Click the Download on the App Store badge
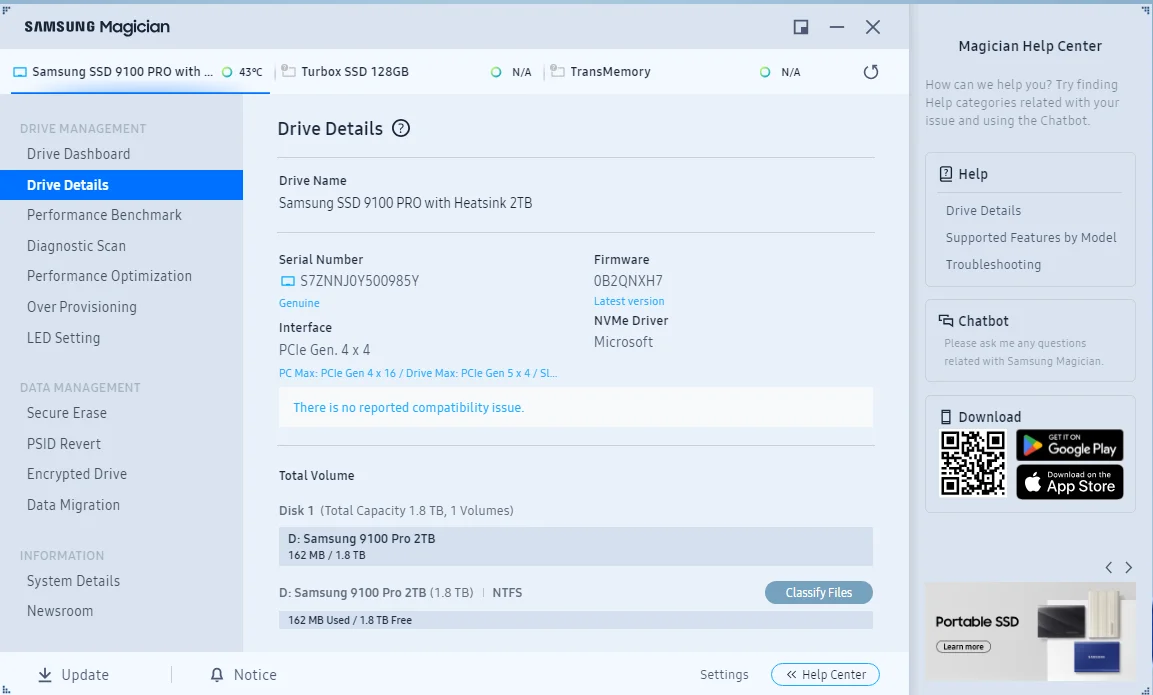 pyautogui.click(x=1069, y=482)
